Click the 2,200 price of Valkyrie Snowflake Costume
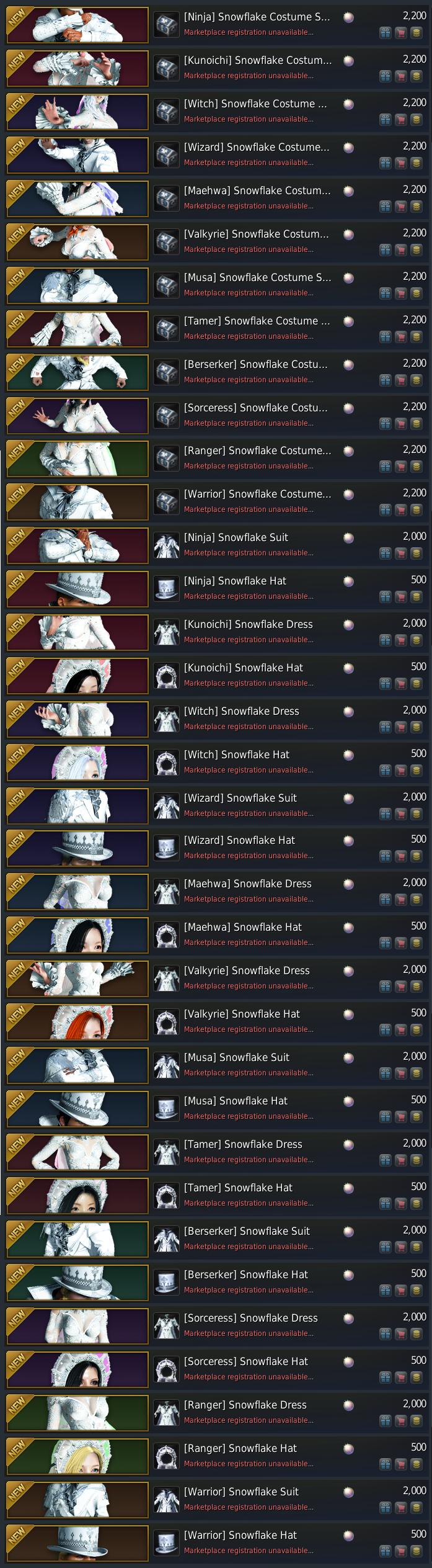 (x=414, y=233)
